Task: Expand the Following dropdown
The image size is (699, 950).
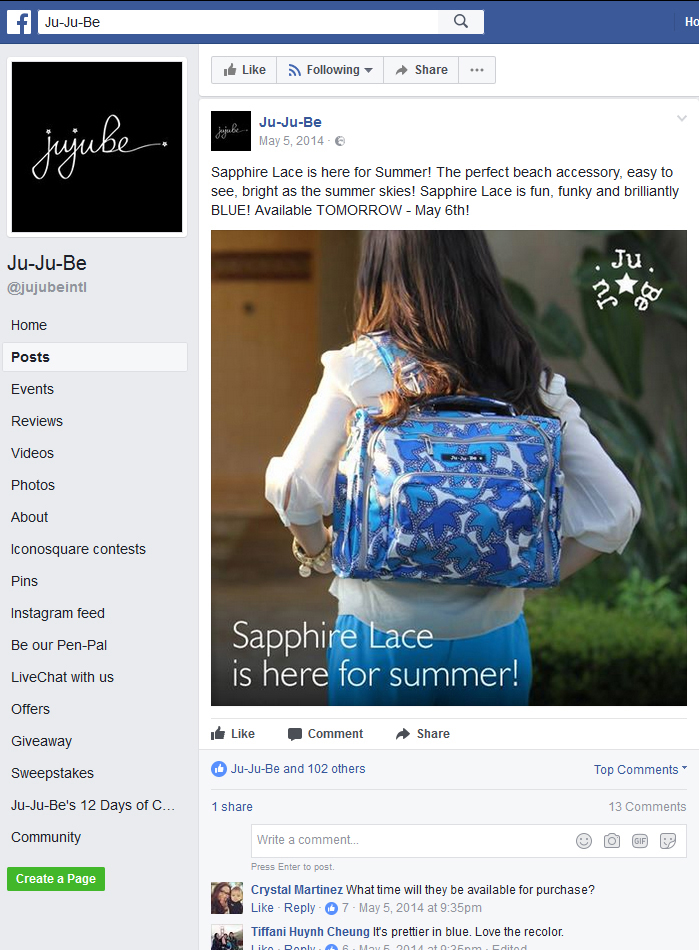Action: [330, 70]
